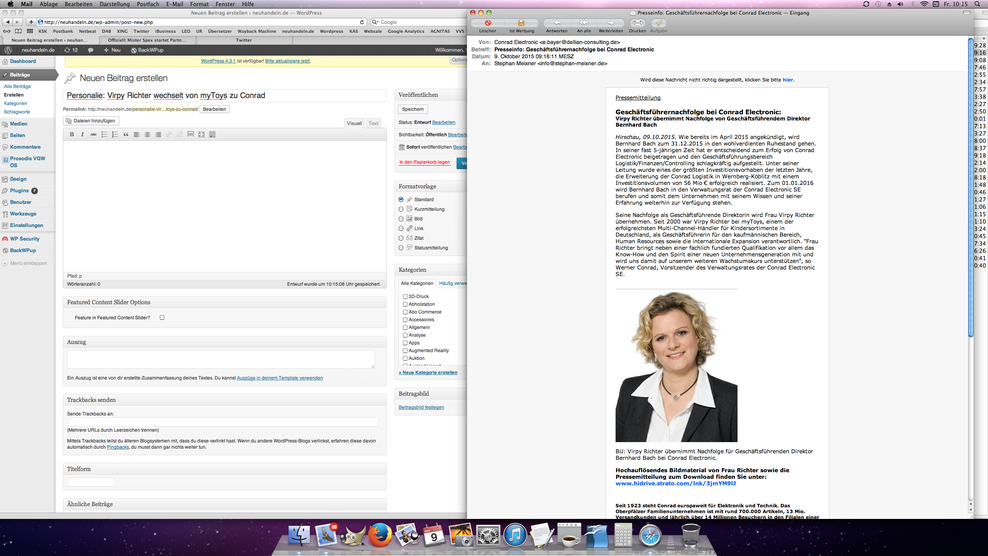Viewport: 988px width, 556px height.
Task: Insert bulleted list in editor
Action: pos(104,134)
